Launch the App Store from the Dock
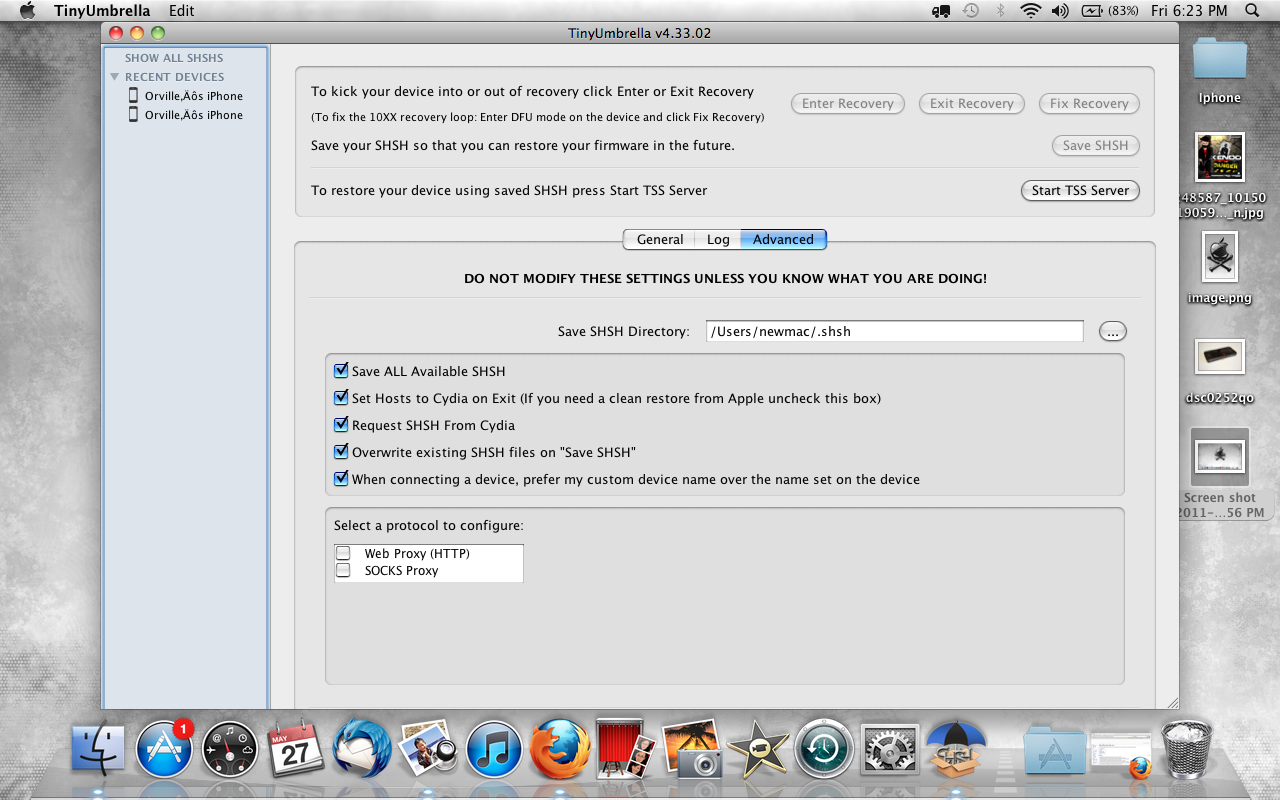The width and height of the screenshot is (1280, 800). [164, 749]
